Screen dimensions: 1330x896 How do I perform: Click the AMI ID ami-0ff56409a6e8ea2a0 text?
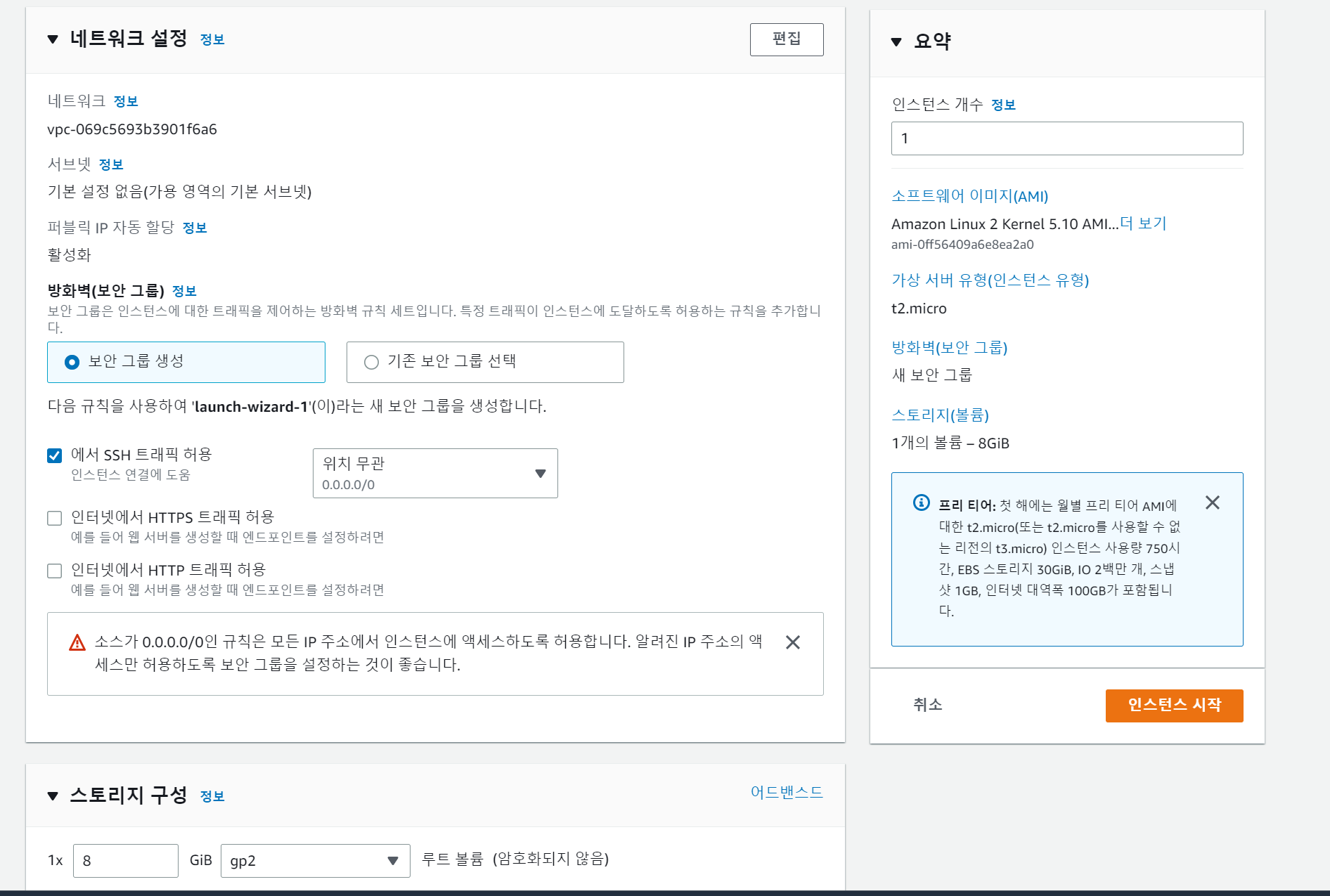tap(962, 245)
